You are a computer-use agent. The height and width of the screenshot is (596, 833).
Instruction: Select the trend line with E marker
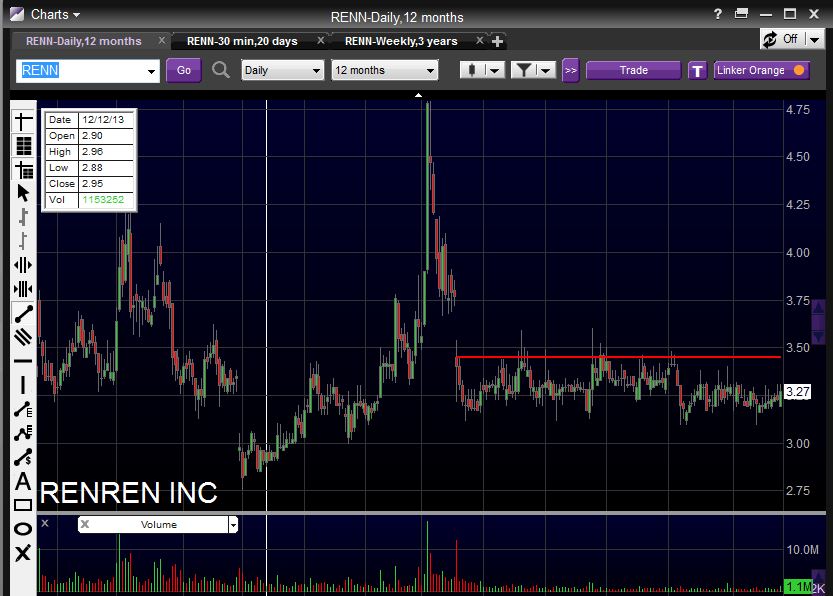(23, 409)
